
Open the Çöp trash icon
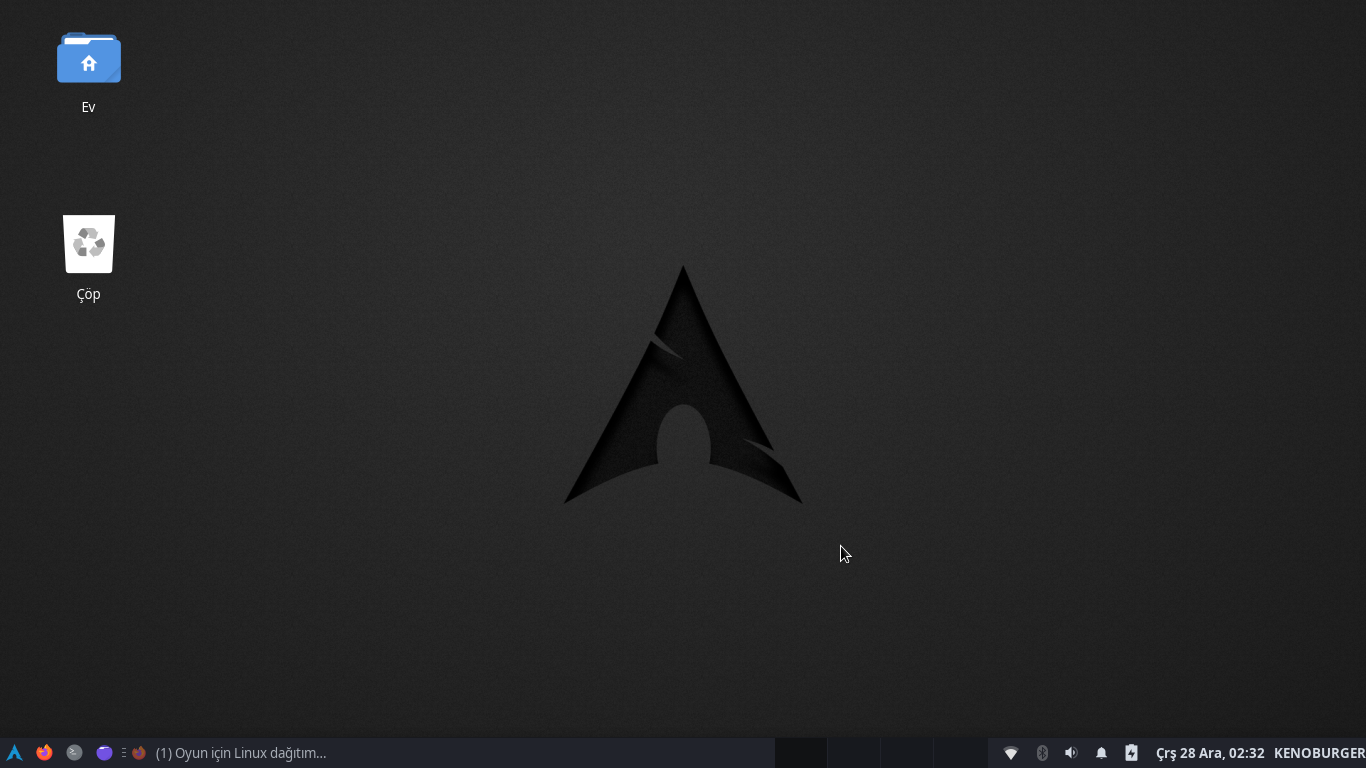[89, 244]
